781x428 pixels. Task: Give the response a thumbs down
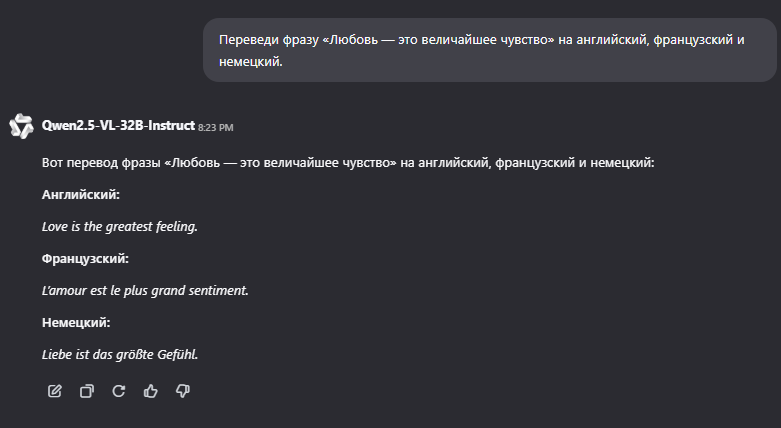[x=183, y=391]
